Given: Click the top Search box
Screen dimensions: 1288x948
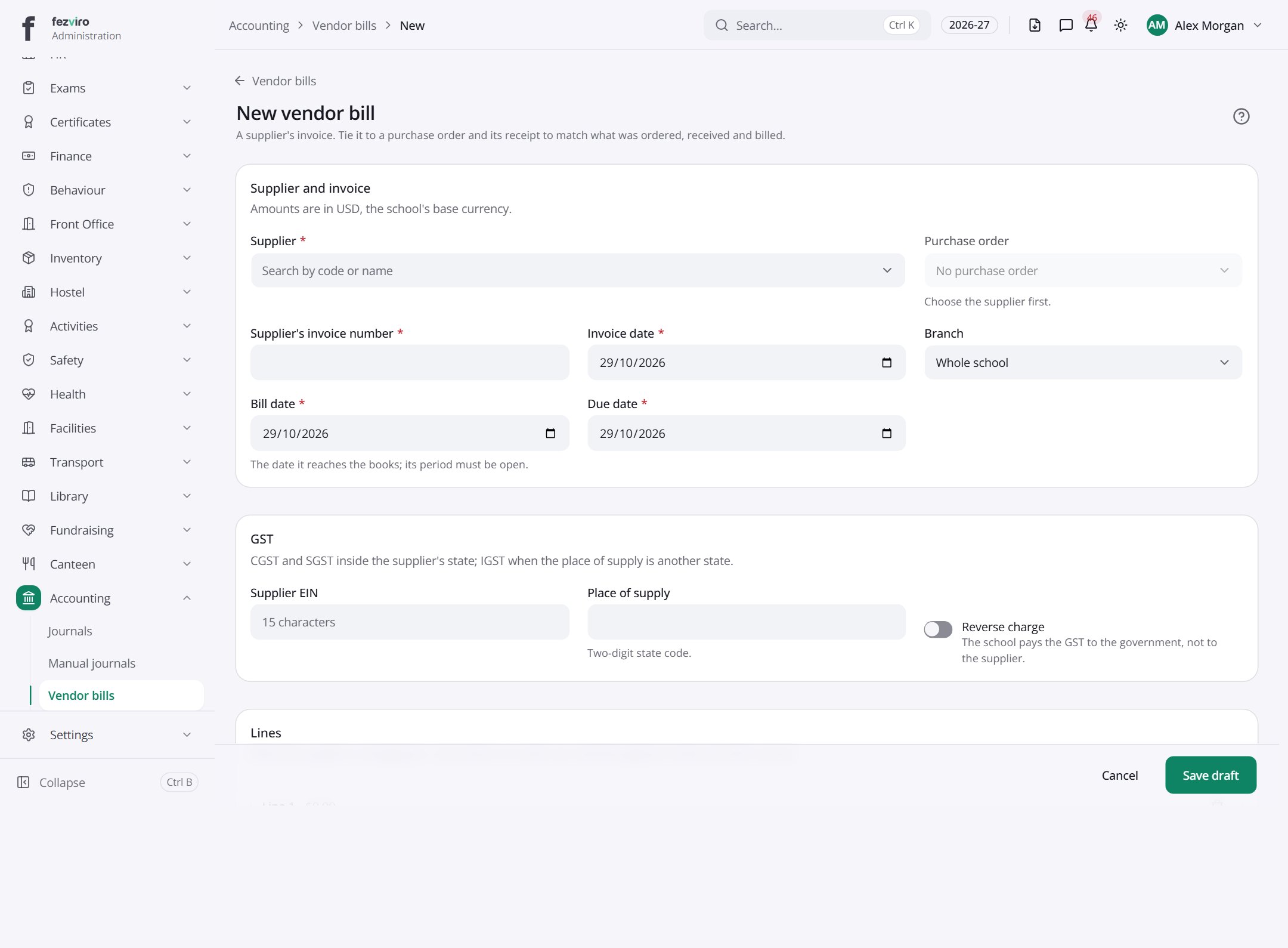Looking at the screenshot, I should coord(817,25).
